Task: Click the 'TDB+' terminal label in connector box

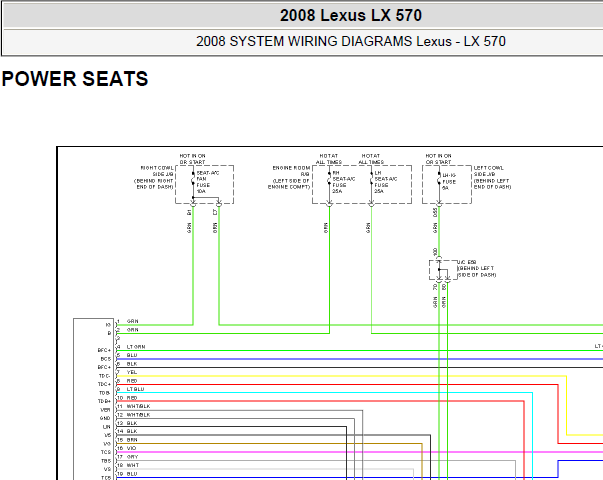Action: pos(104,402)
